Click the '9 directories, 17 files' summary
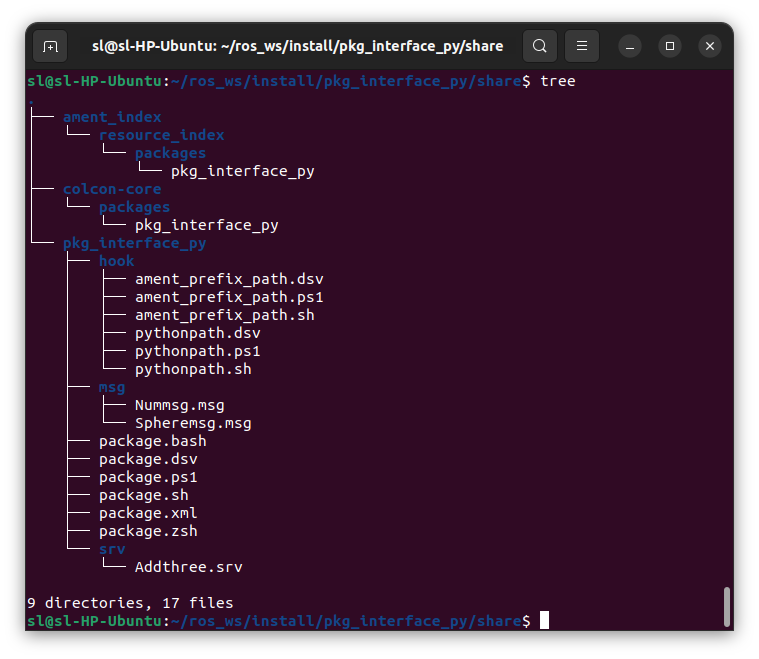Viewport: 759px width, 659px height. tap(130, 603)
